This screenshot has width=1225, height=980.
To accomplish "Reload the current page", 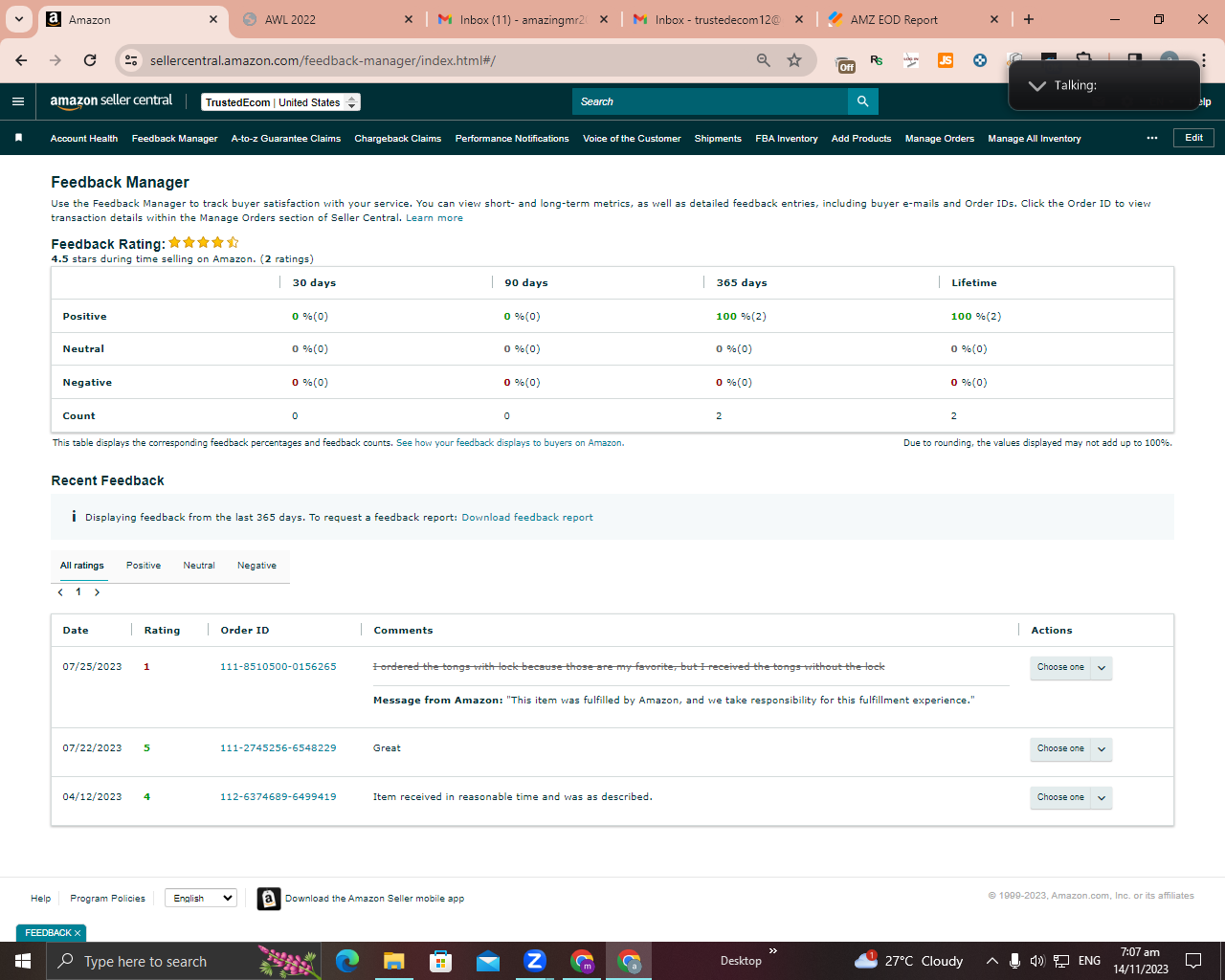I will pyautogui.click(x=90, y=60).
